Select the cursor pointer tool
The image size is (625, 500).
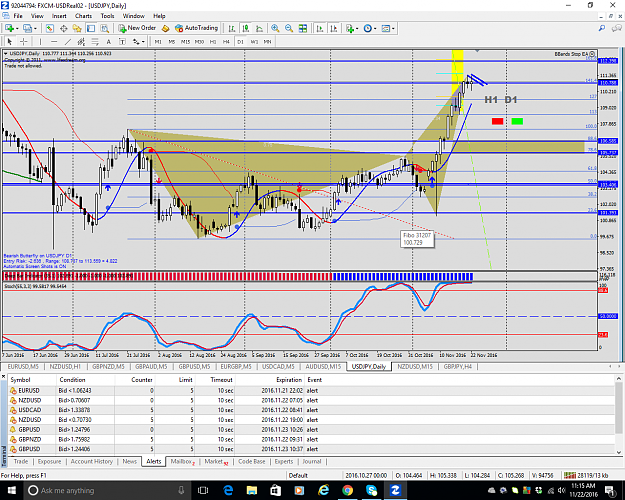click(10, 41)
